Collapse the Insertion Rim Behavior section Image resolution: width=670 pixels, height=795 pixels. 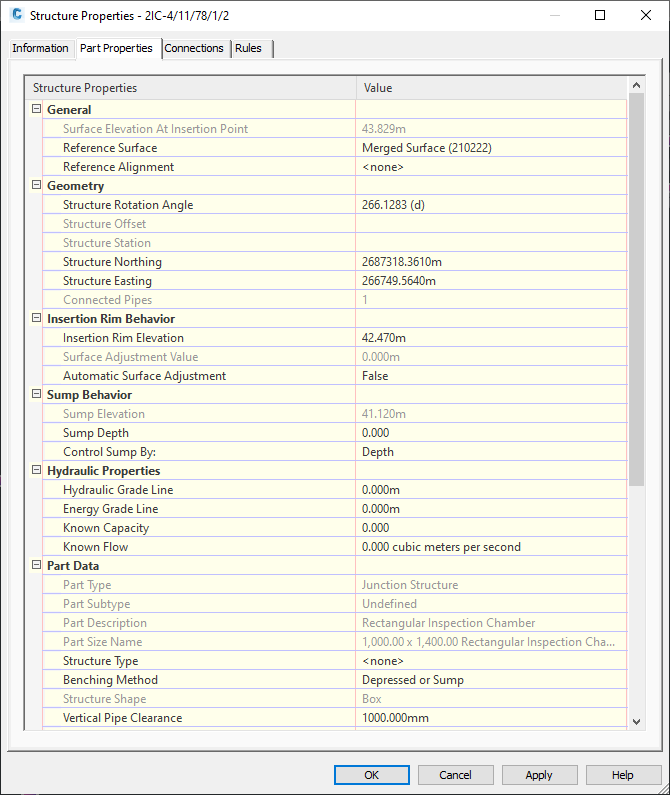point(36,318)
